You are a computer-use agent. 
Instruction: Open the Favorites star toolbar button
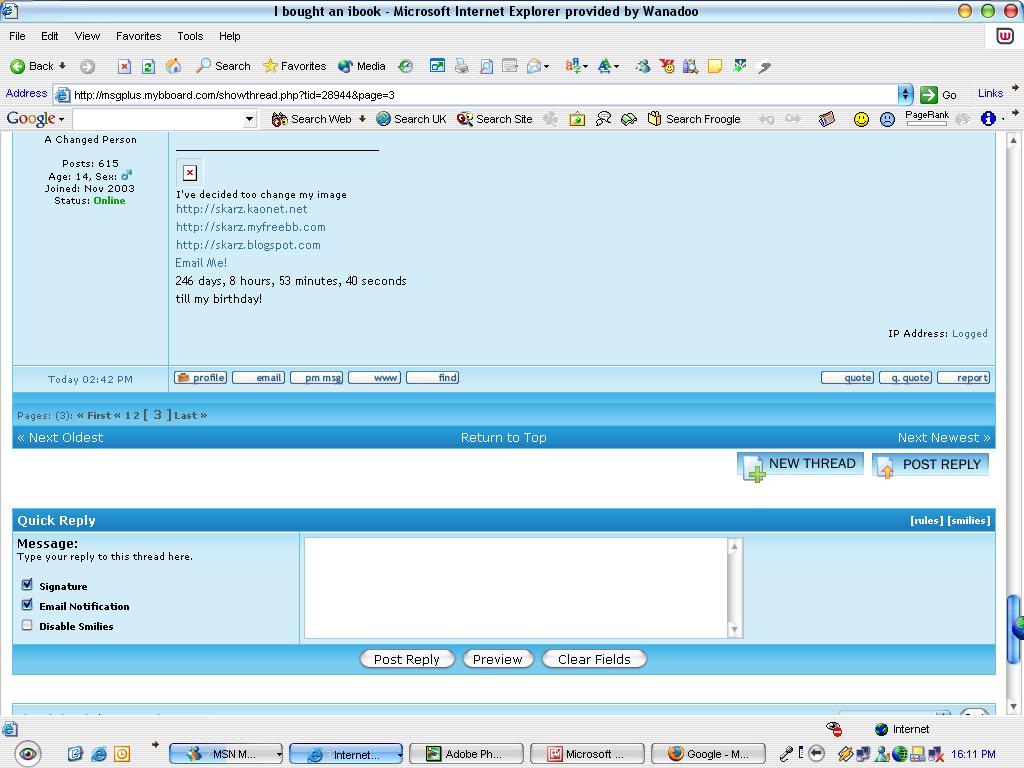point(294,66)
